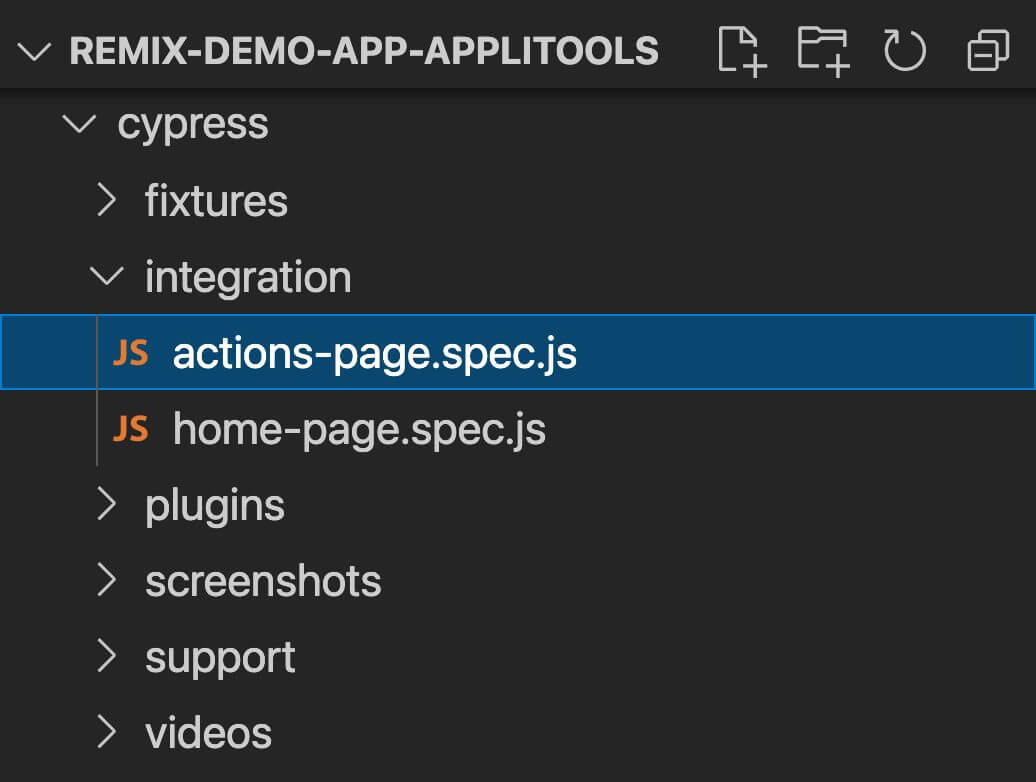Collapse the REMIX-DEMO-APP-APPLITOOLS section chevron
The width and height of the screenshot is (1036, 782).
coord(35,50)
